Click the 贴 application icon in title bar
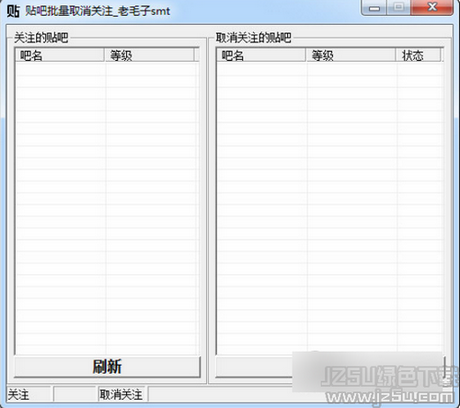Screen dimensions: 460x408 tap(13, 11)
